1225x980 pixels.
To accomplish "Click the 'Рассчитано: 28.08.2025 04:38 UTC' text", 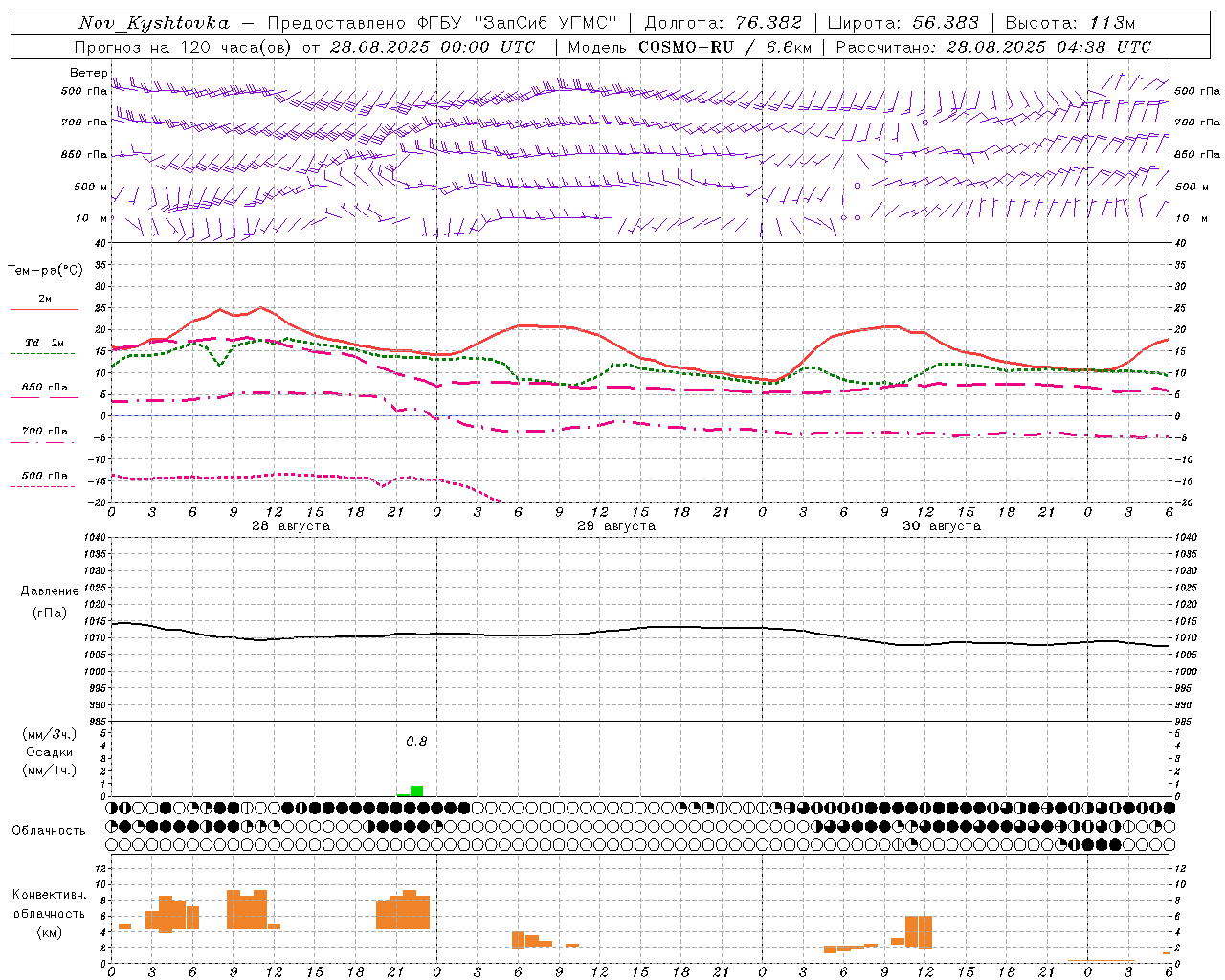I will [x=993, y=47].
